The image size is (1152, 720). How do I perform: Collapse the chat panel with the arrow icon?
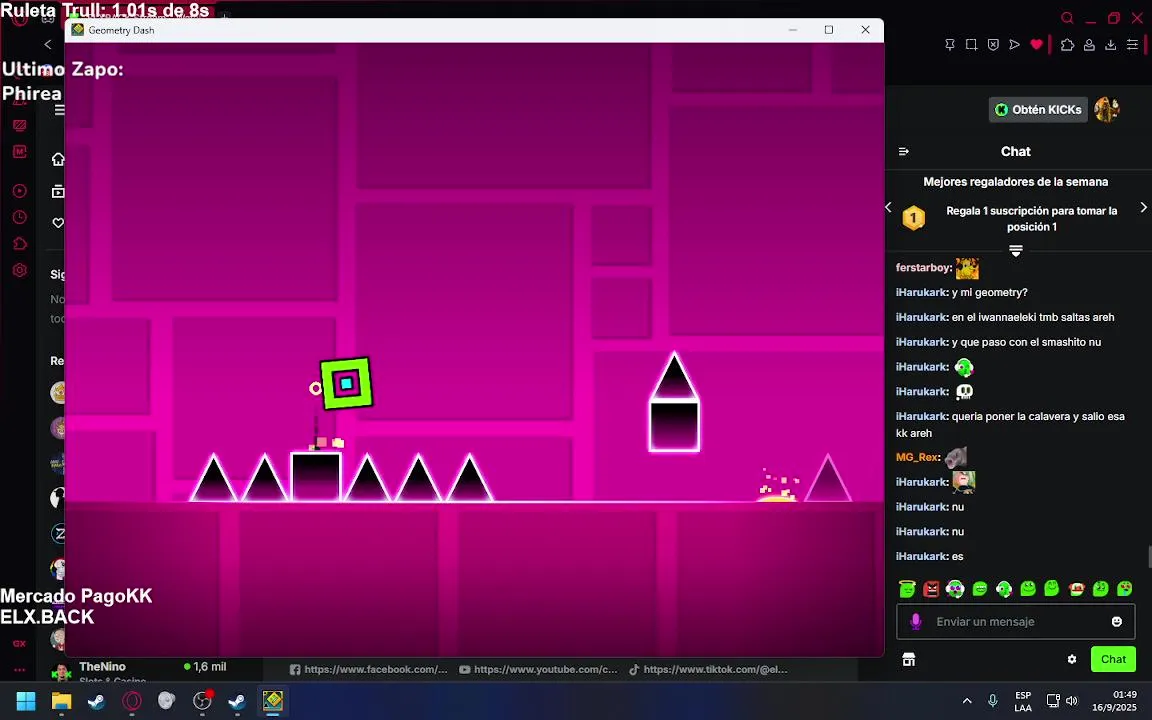(904, 151)
